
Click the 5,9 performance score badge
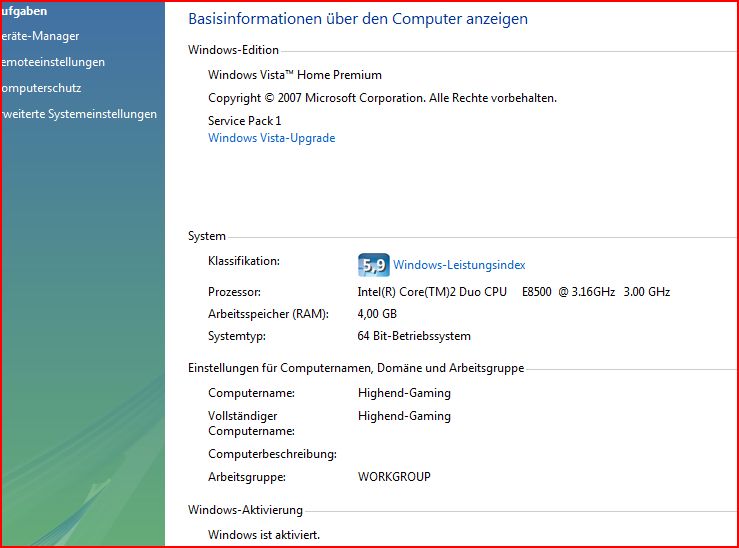[374, 265]
